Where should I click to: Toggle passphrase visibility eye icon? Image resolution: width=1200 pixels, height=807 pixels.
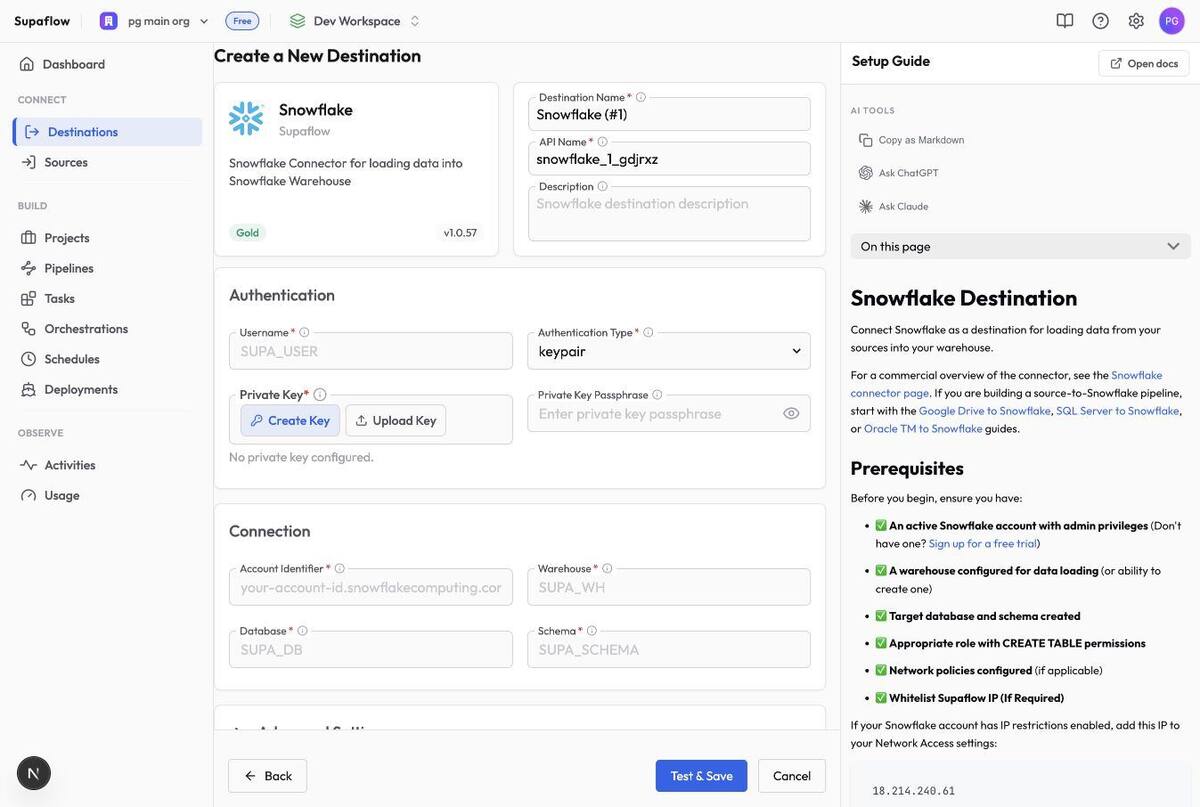pos(791,413)
